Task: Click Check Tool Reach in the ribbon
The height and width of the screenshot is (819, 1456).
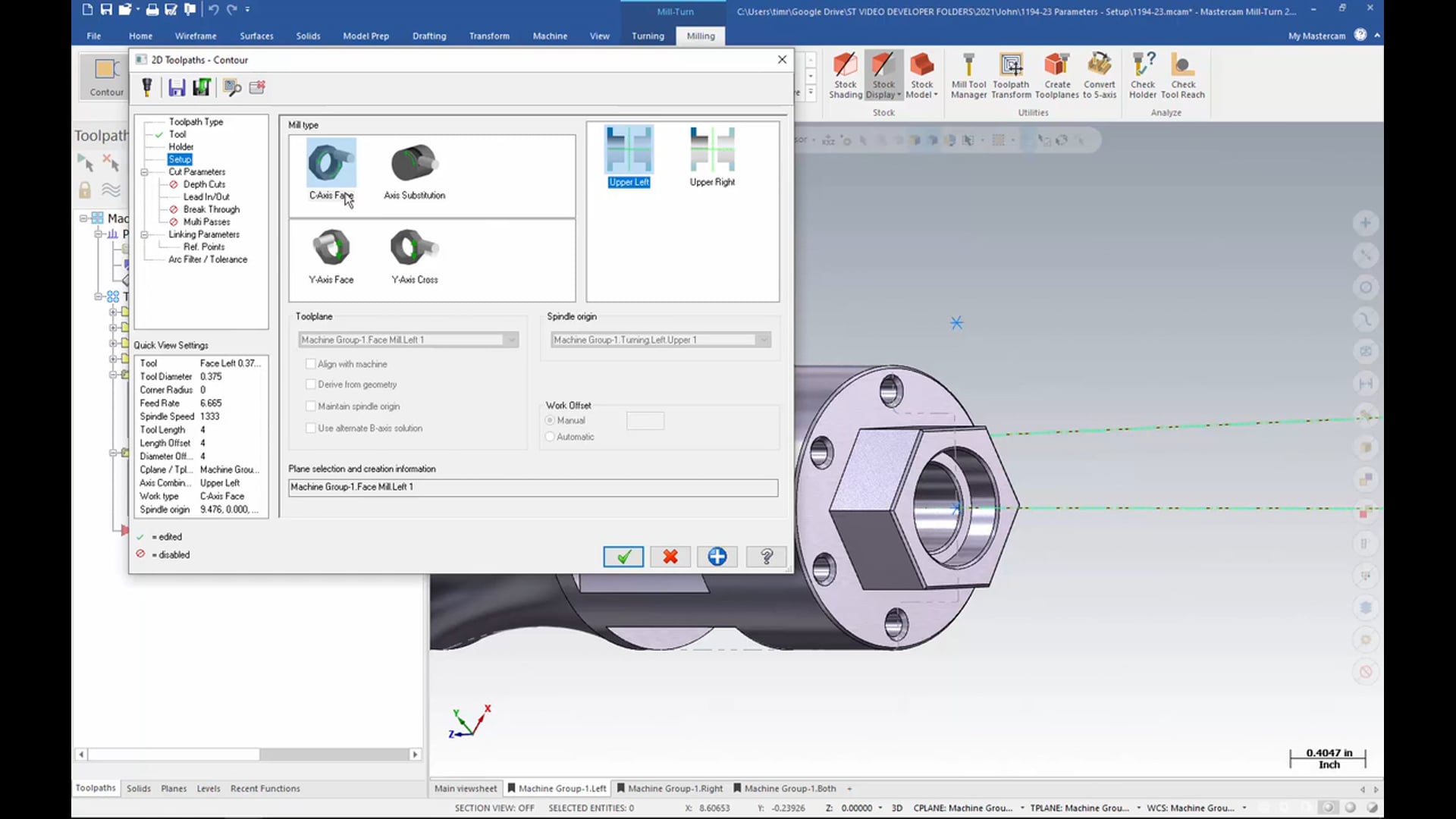Action: pos(1182,76)
